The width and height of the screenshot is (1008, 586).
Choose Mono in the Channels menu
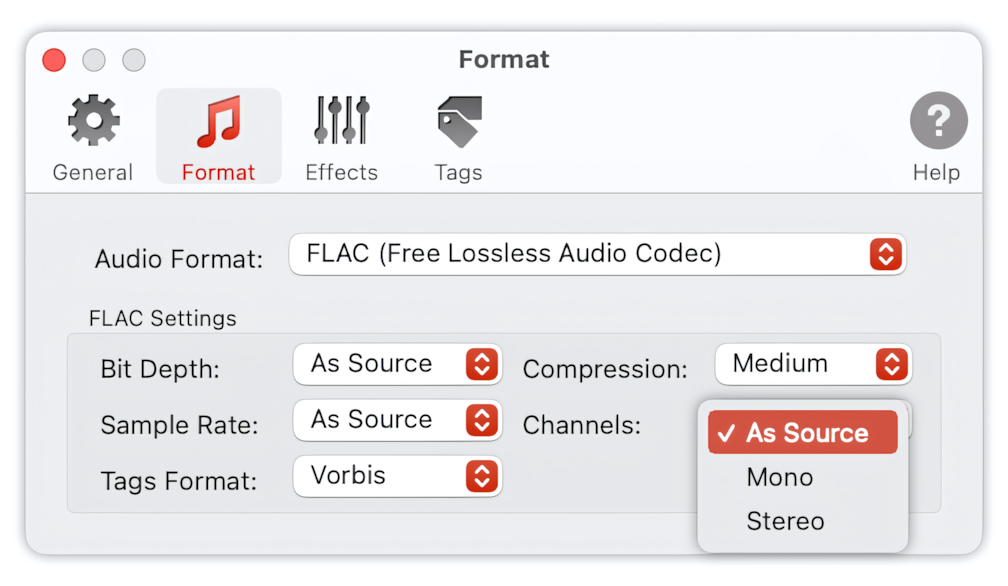point(802,477)
